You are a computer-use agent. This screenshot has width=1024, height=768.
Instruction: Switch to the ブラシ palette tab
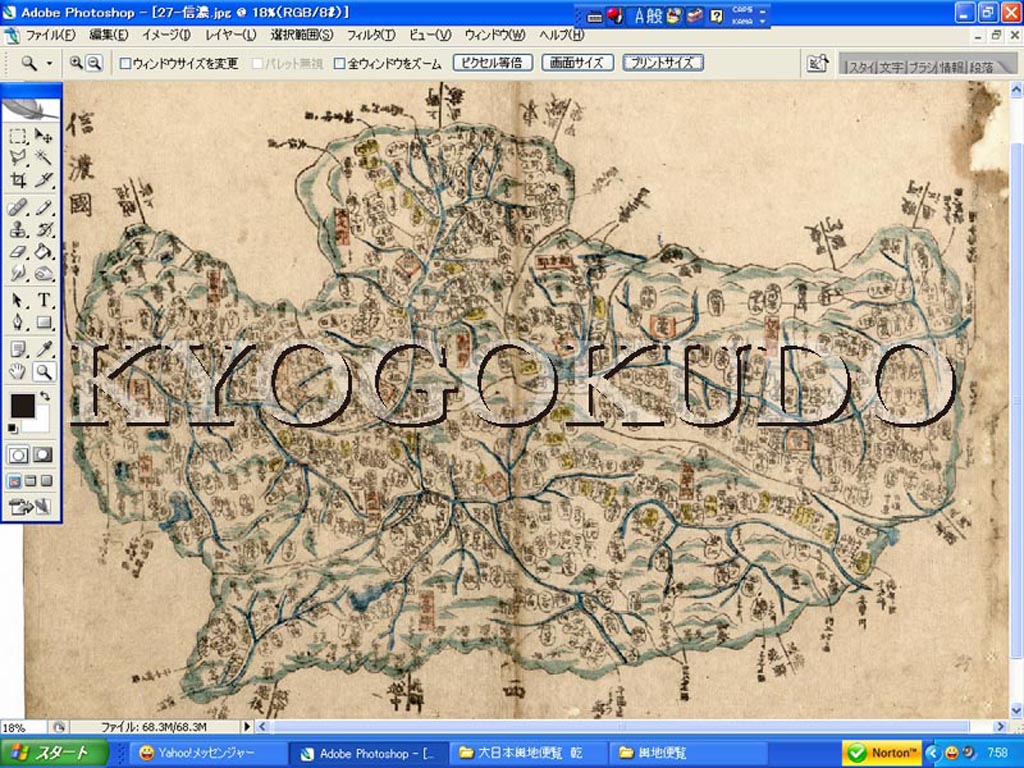tap(922, 67)
